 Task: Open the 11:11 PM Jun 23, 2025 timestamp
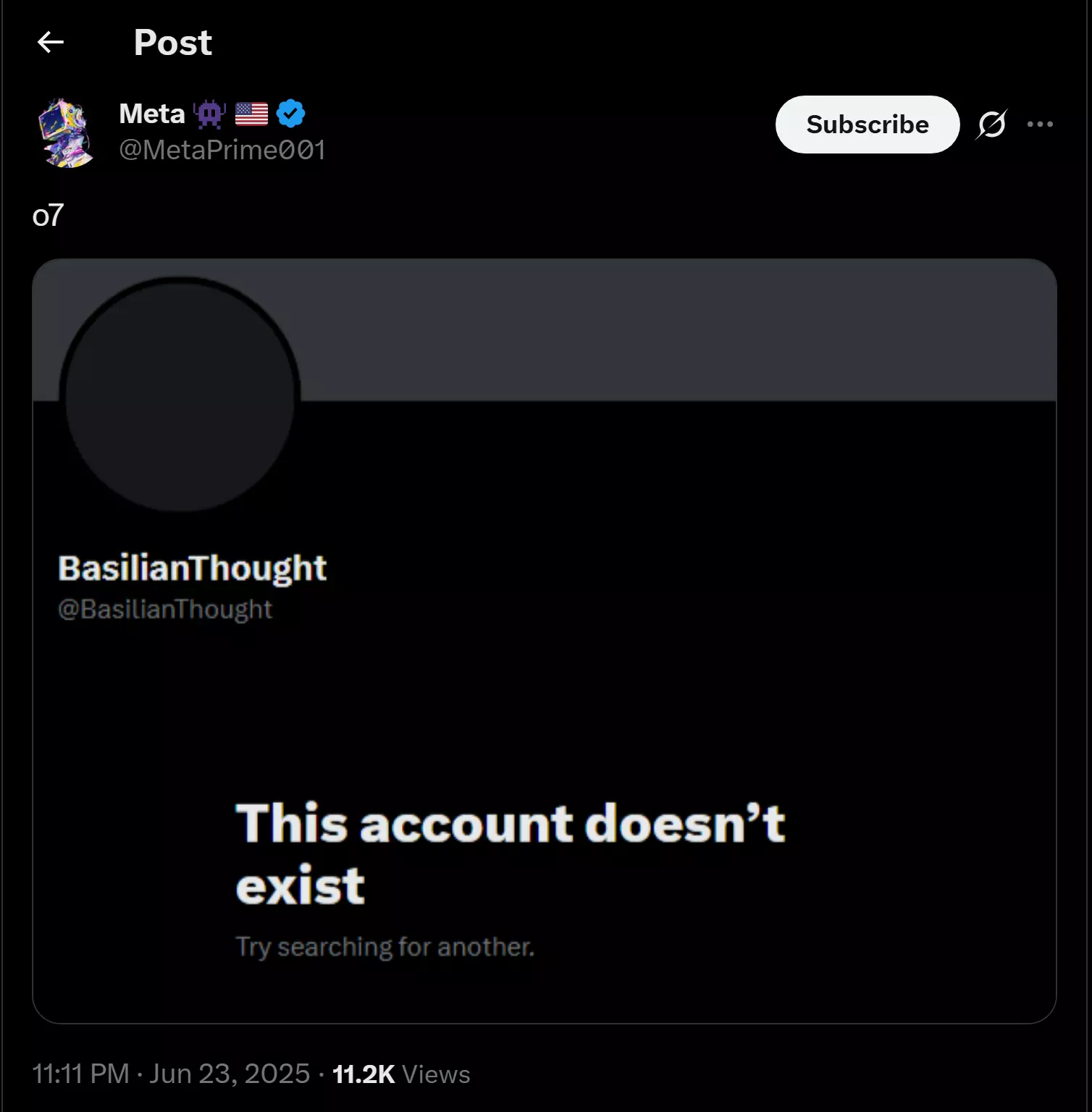pos(171,1074)
